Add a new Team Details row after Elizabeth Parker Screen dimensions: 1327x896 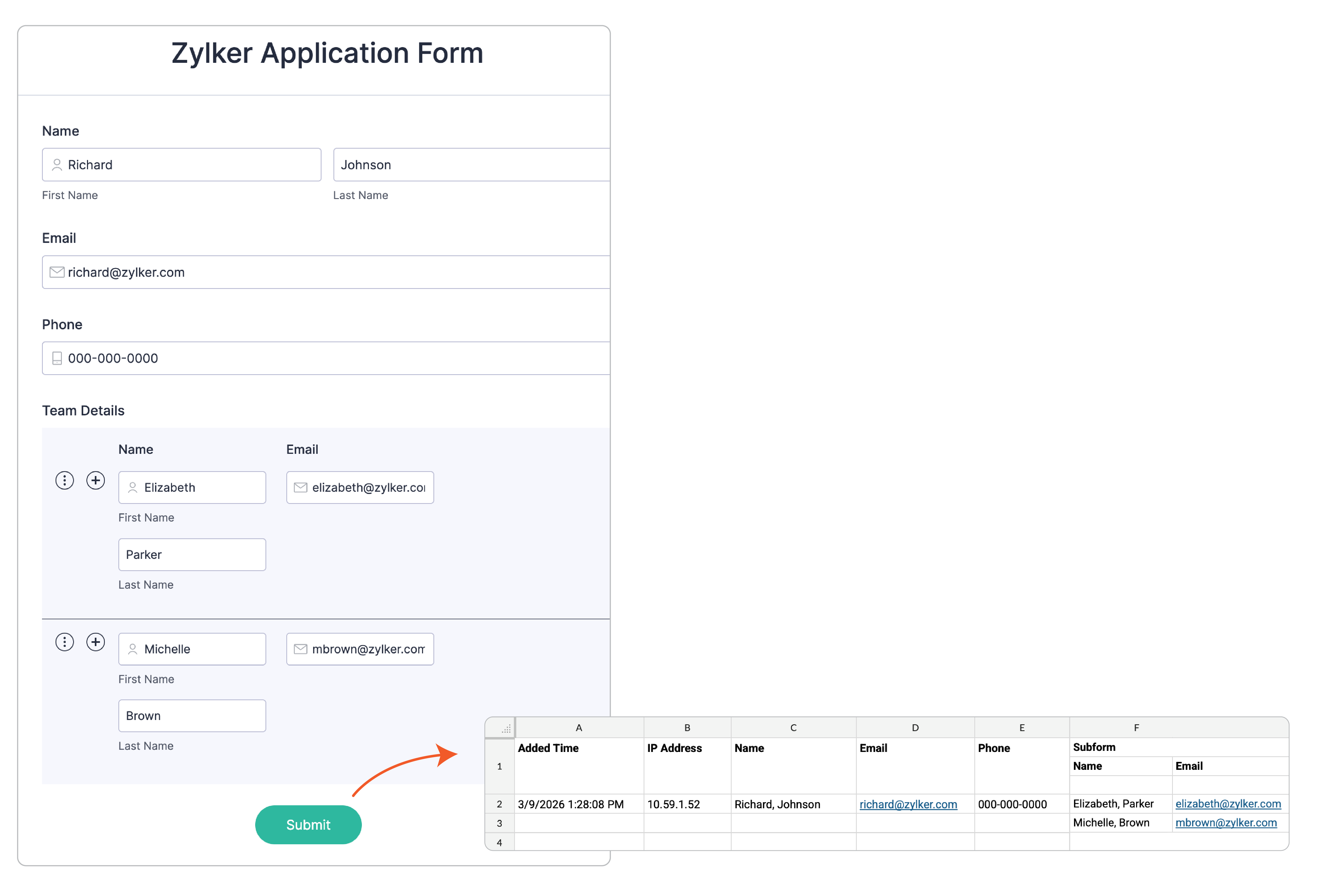95,481
